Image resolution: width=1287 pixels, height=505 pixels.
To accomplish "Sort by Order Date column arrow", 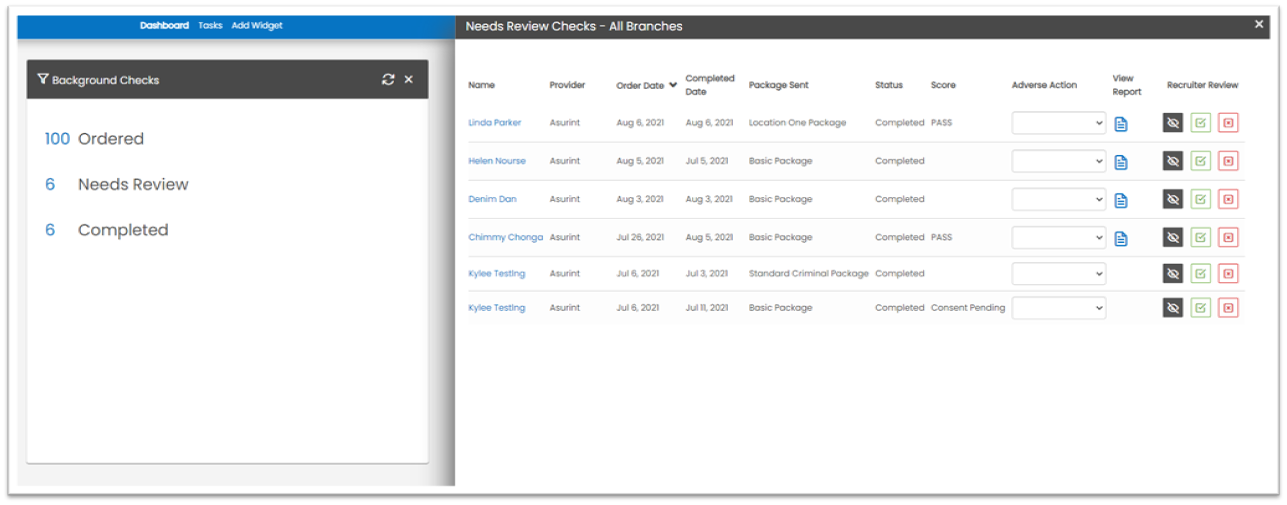I will [x=673, y=85].
